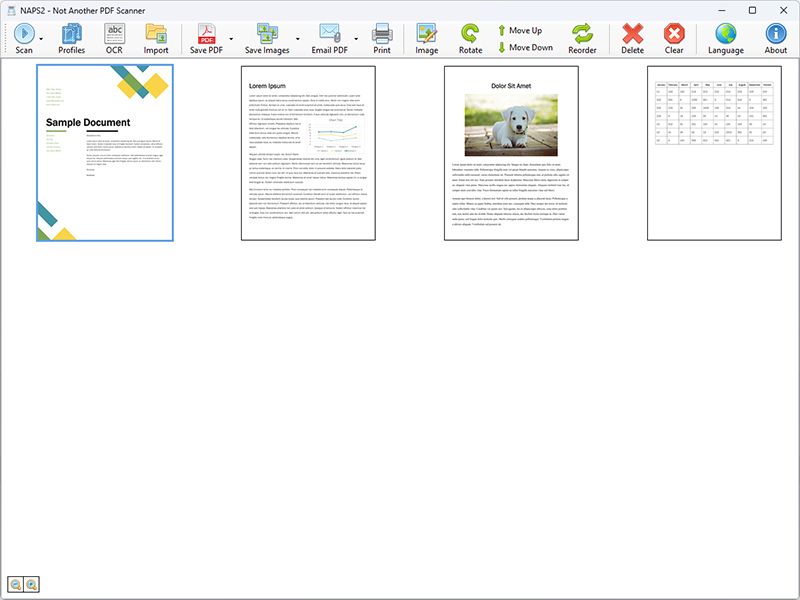This screenshot has height=600, width=800.
Task: Expand the Save PDF dropdown arrow
Action: coord(231,39)
